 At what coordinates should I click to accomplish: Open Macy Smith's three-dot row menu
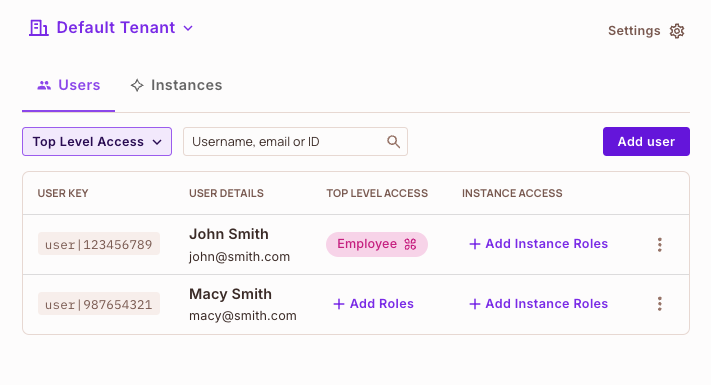(660, 304)
